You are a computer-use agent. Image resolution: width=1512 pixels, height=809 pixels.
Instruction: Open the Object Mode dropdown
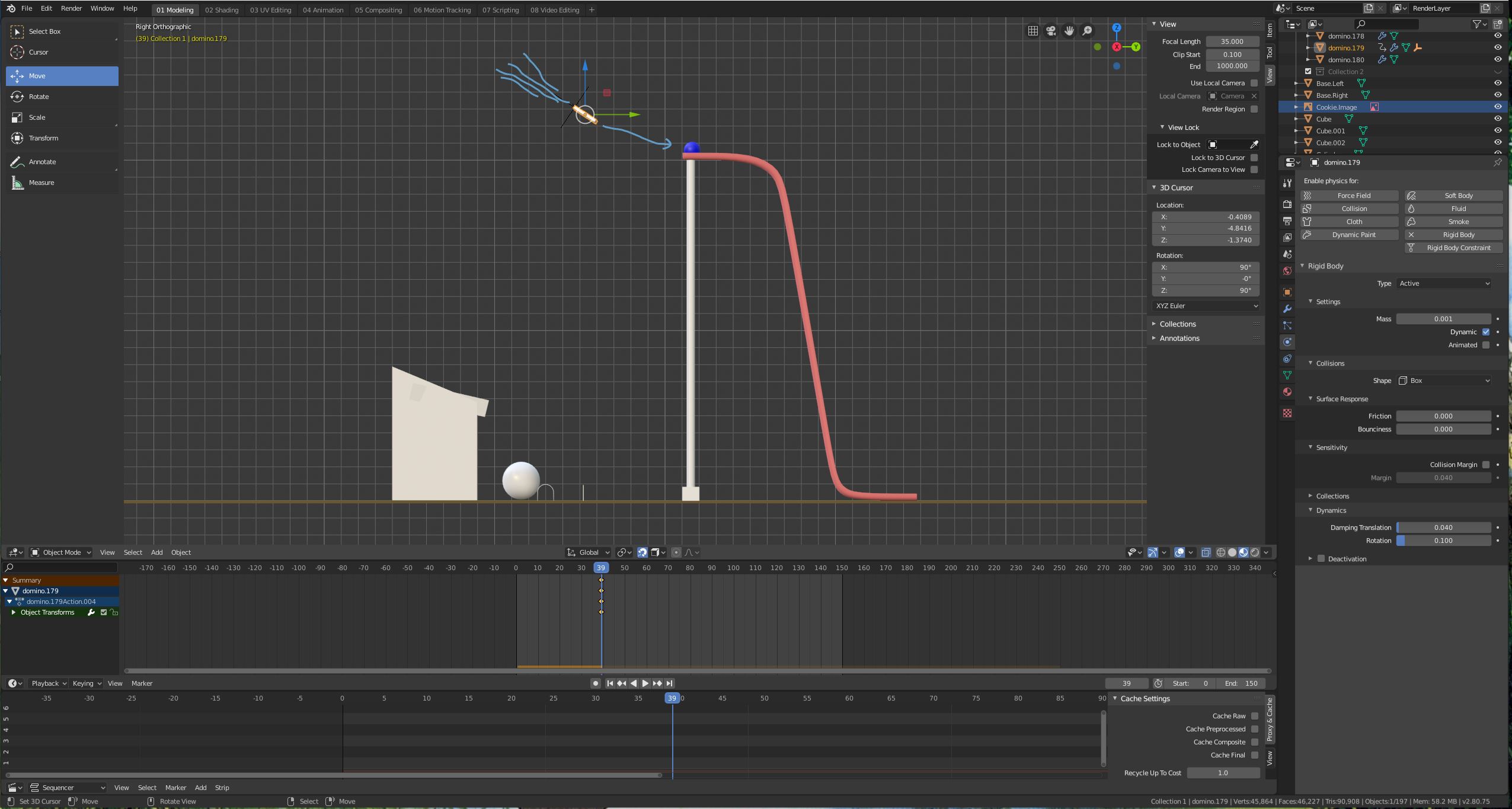[x=61, y=552]
